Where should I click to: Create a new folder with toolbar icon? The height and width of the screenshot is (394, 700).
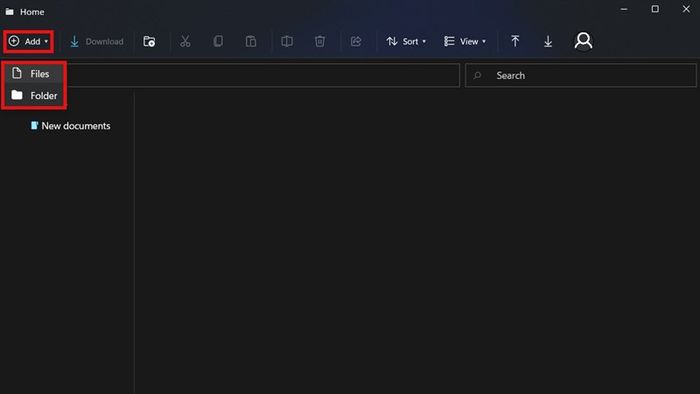[149, 41]
